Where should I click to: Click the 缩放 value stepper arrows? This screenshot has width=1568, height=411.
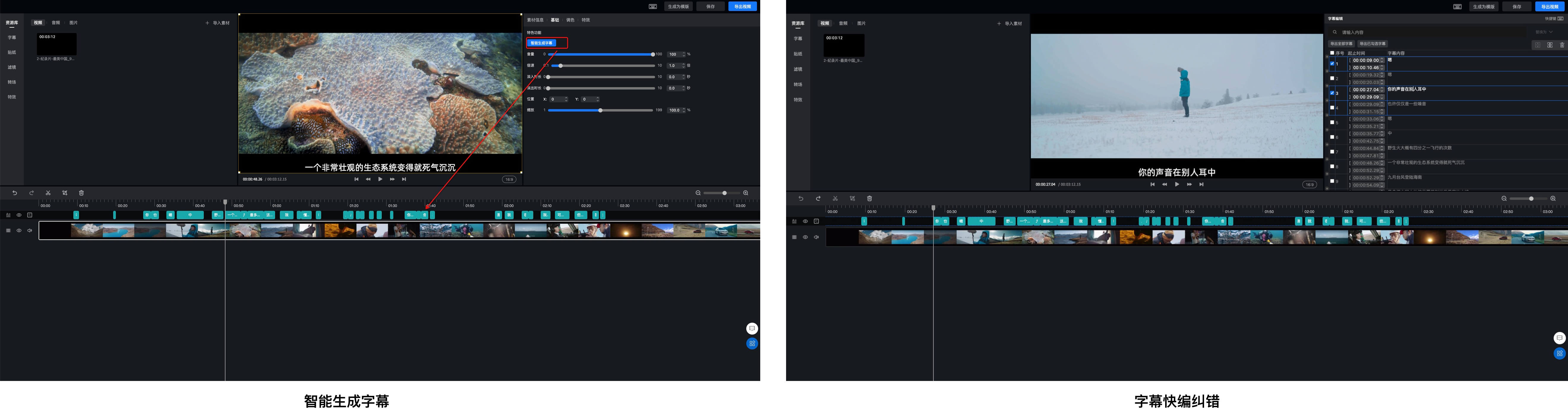tap(684, 110)
